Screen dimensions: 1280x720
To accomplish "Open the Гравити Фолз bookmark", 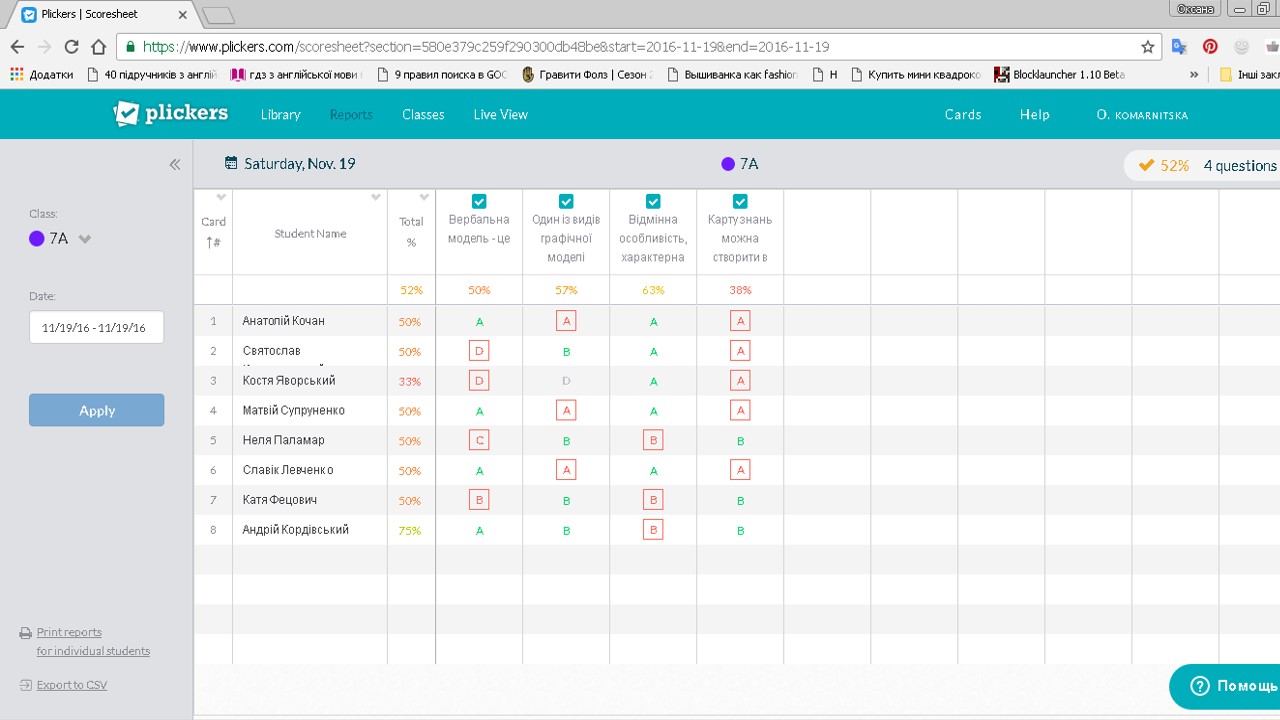I will pos(586,74).
